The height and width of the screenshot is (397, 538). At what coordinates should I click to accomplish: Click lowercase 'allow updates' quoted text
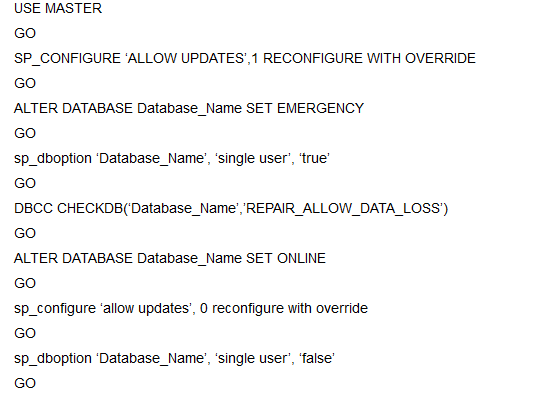[x=145, y=308]
